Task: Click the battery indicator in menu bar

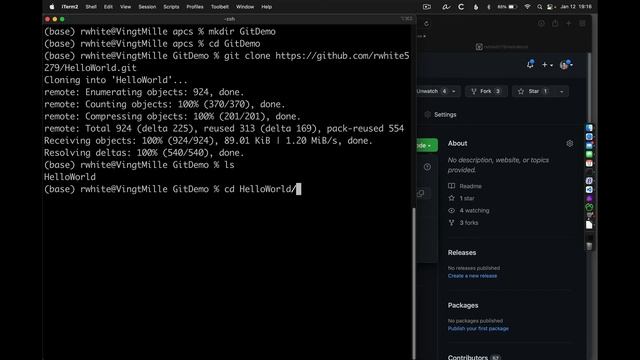Action: pos(507,7)
